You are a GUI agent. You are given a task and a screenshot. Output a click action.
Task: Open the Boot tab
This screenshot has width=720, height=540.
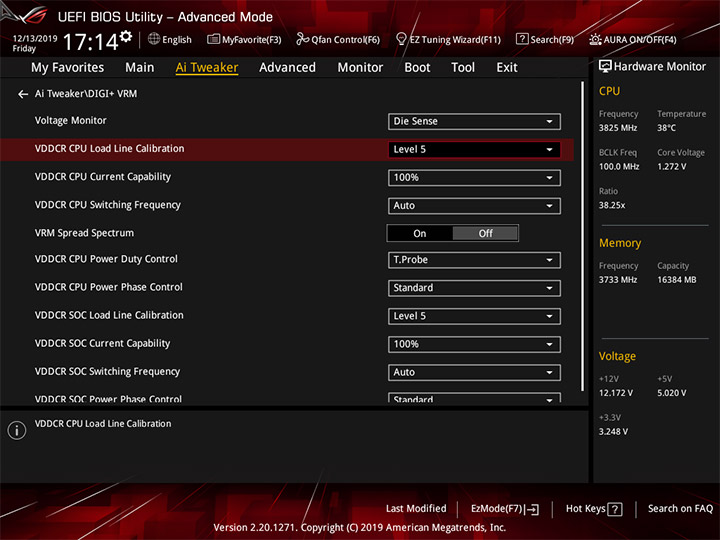tap(417, 68)
